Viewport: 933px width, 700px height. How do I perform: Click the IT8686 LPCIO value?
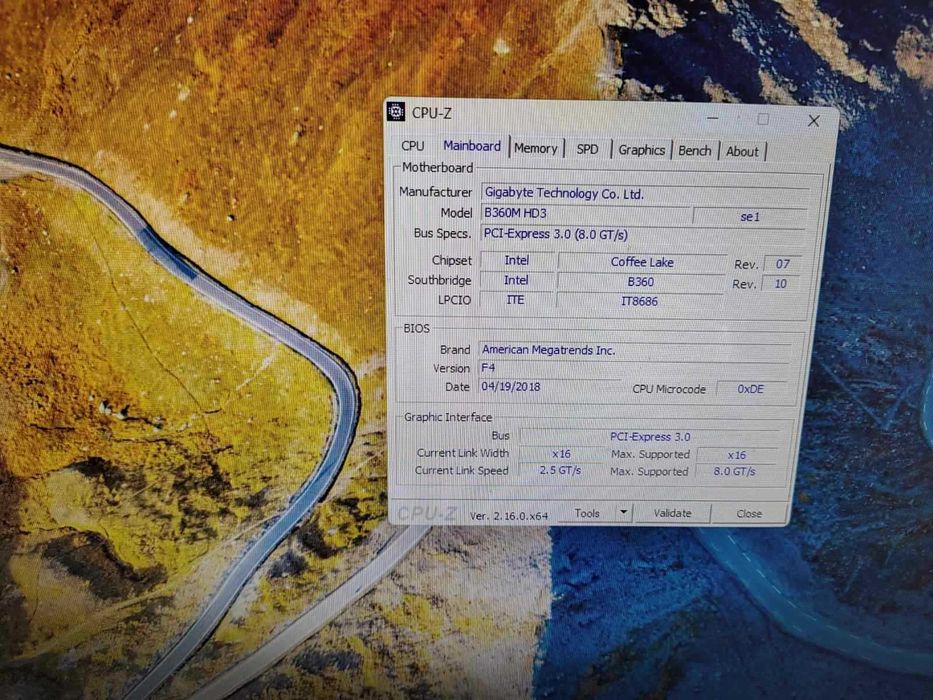coord(640,301)
